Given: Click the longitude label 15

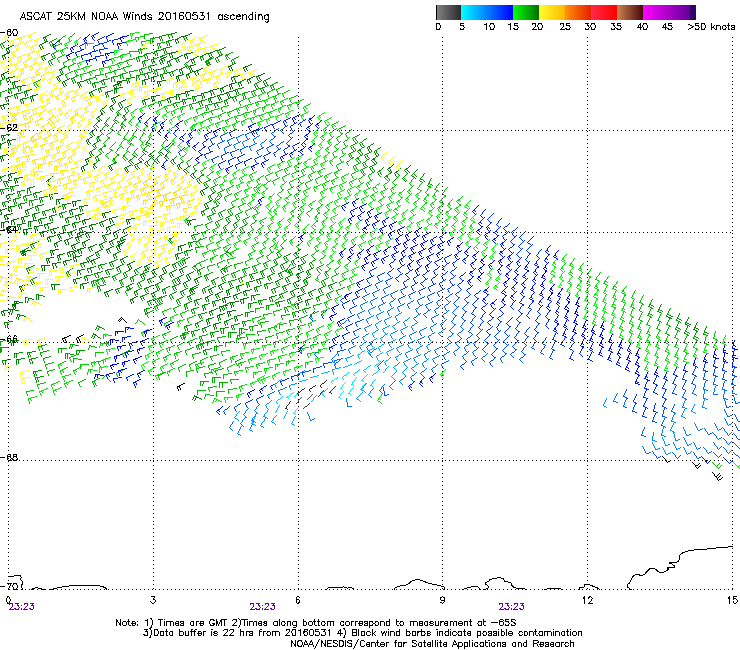Looking at the screenshot, I should click(732, 600).
